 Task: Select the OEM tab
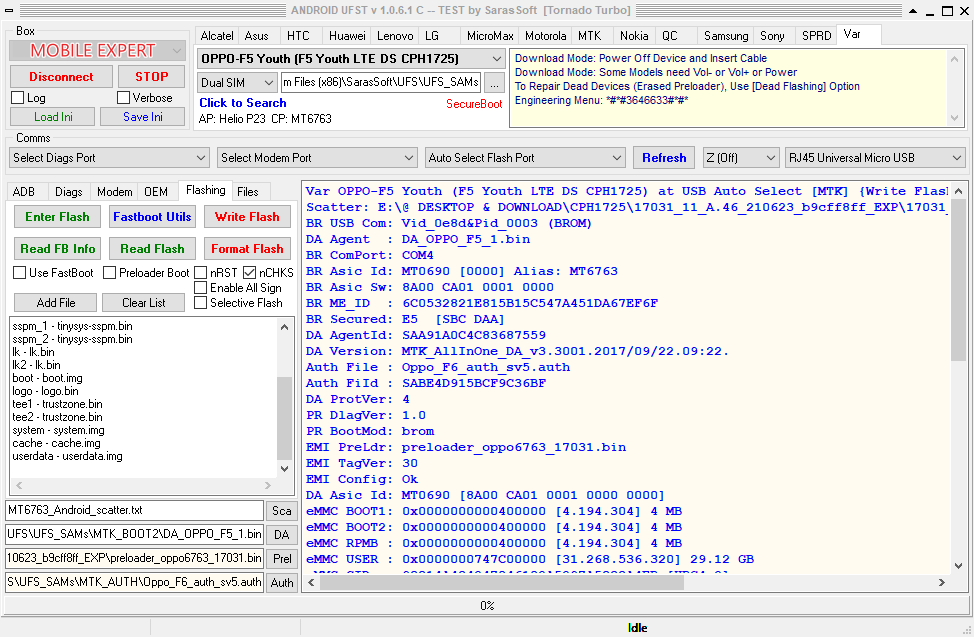point(156,191)
